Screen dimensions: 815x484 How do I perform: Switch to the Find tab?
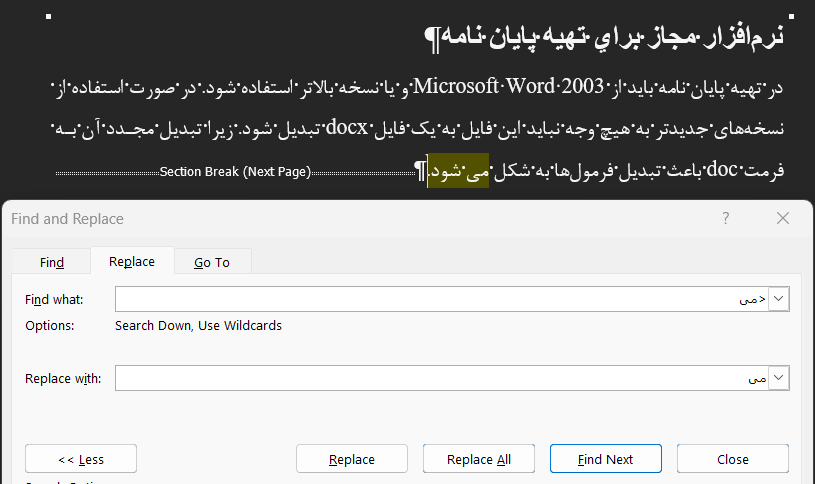(52, 262)
